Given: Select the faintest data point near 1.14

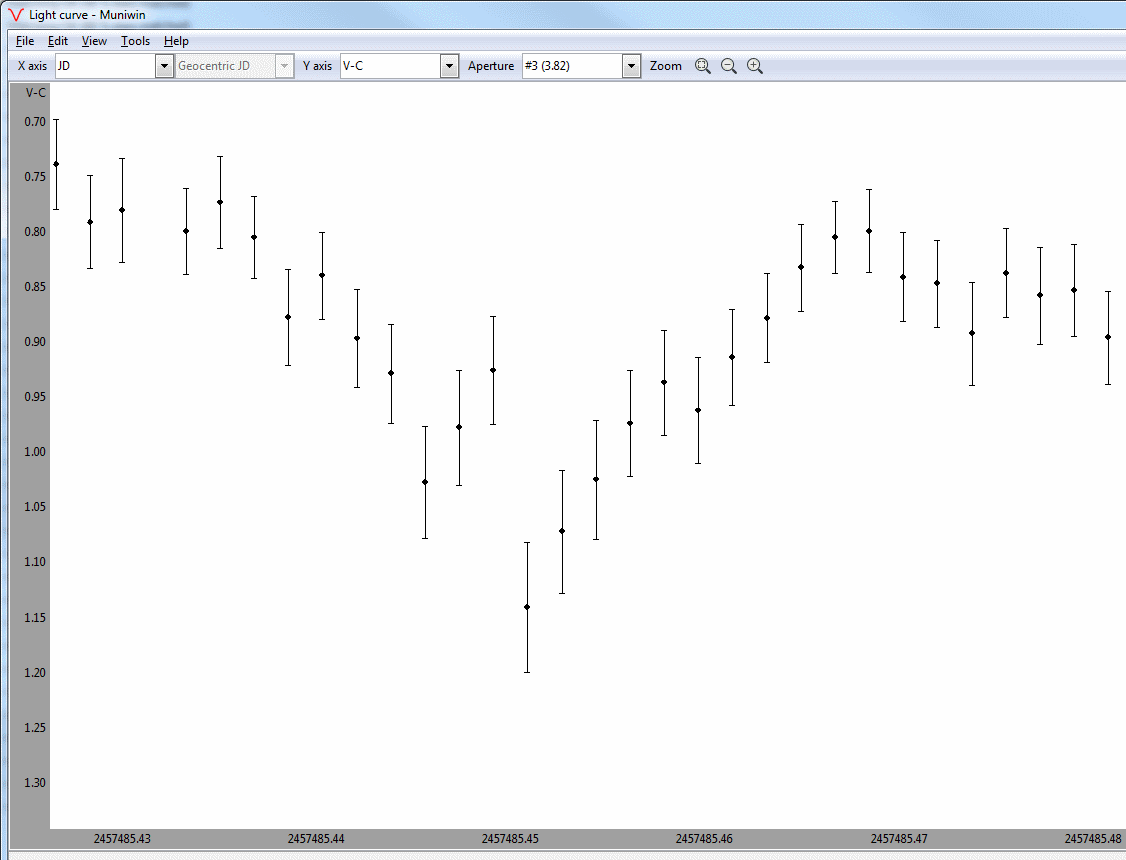Looking at the screenshot, I should pyautogui.click(x=527, y=607).
